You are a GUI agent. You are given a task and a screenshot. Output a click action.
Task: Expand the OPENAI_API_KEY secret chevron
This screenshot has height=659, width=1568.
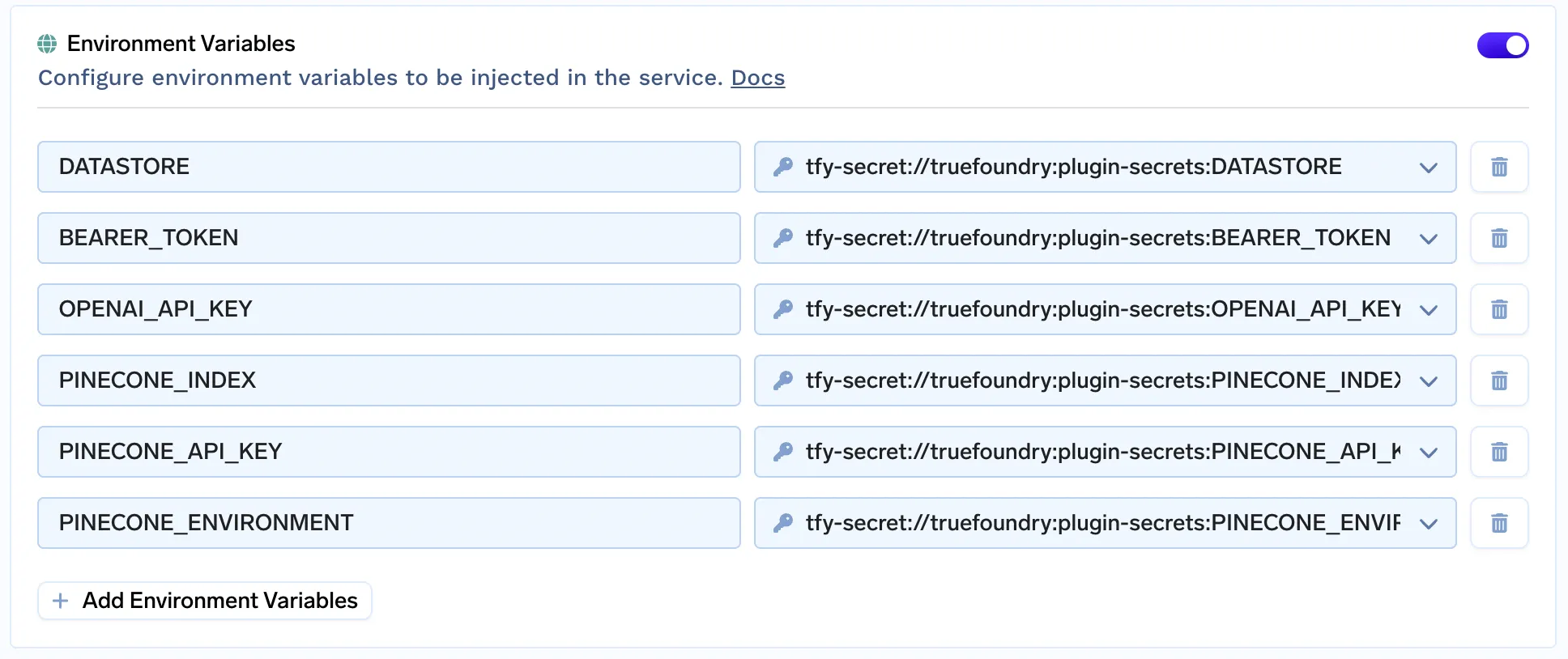point(1428,310)
